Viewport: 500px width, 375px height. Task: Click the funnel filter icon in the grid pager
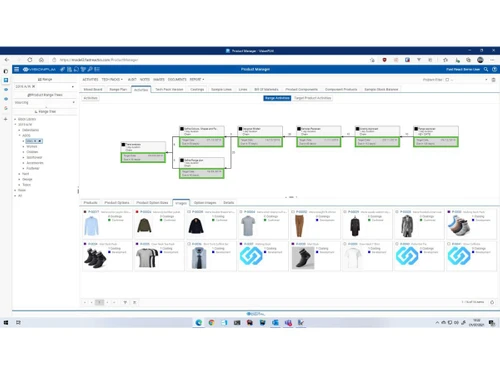click(x=125, y=302)
